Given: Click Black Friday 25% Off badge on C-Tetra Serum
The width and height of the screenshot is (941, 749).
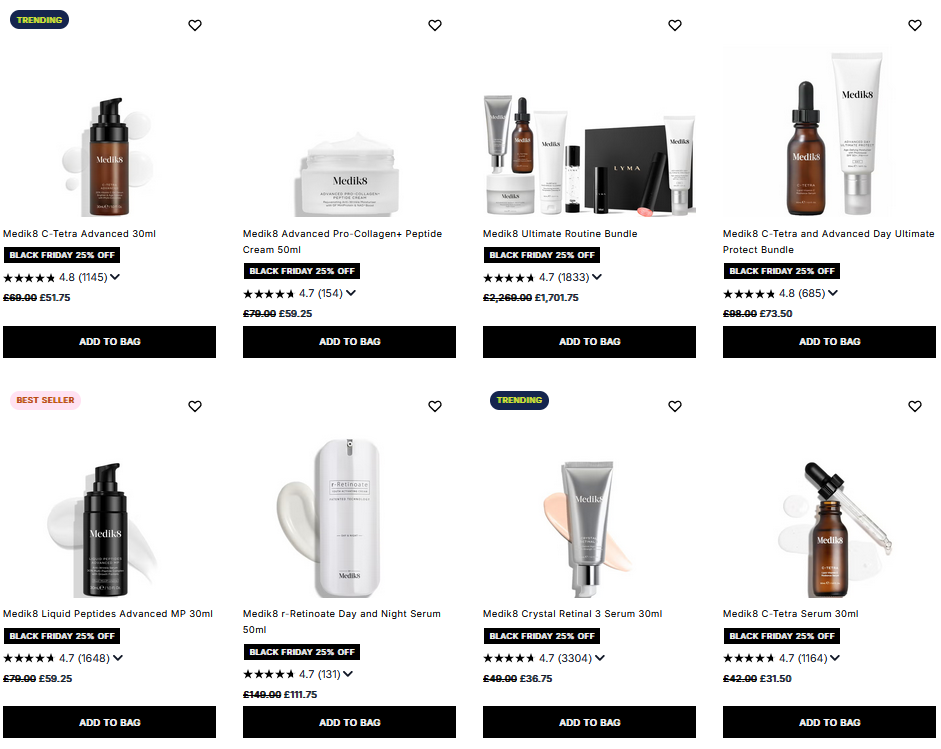Looking at the screenshot, I should [782, 636].
